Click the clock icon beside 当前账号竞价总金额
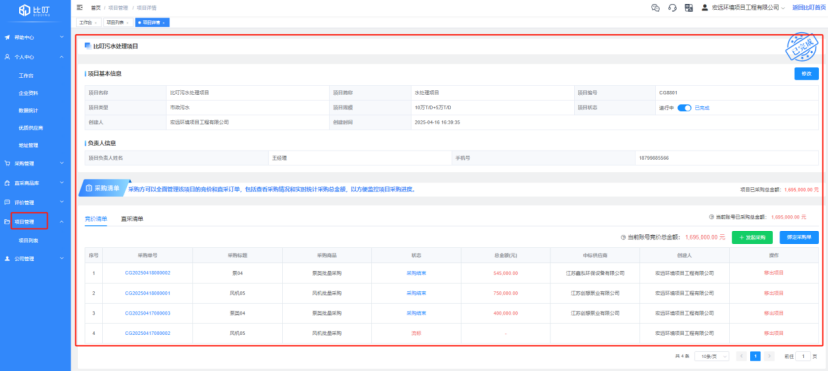Screen dimensions: 829x372 click(623, 237)
